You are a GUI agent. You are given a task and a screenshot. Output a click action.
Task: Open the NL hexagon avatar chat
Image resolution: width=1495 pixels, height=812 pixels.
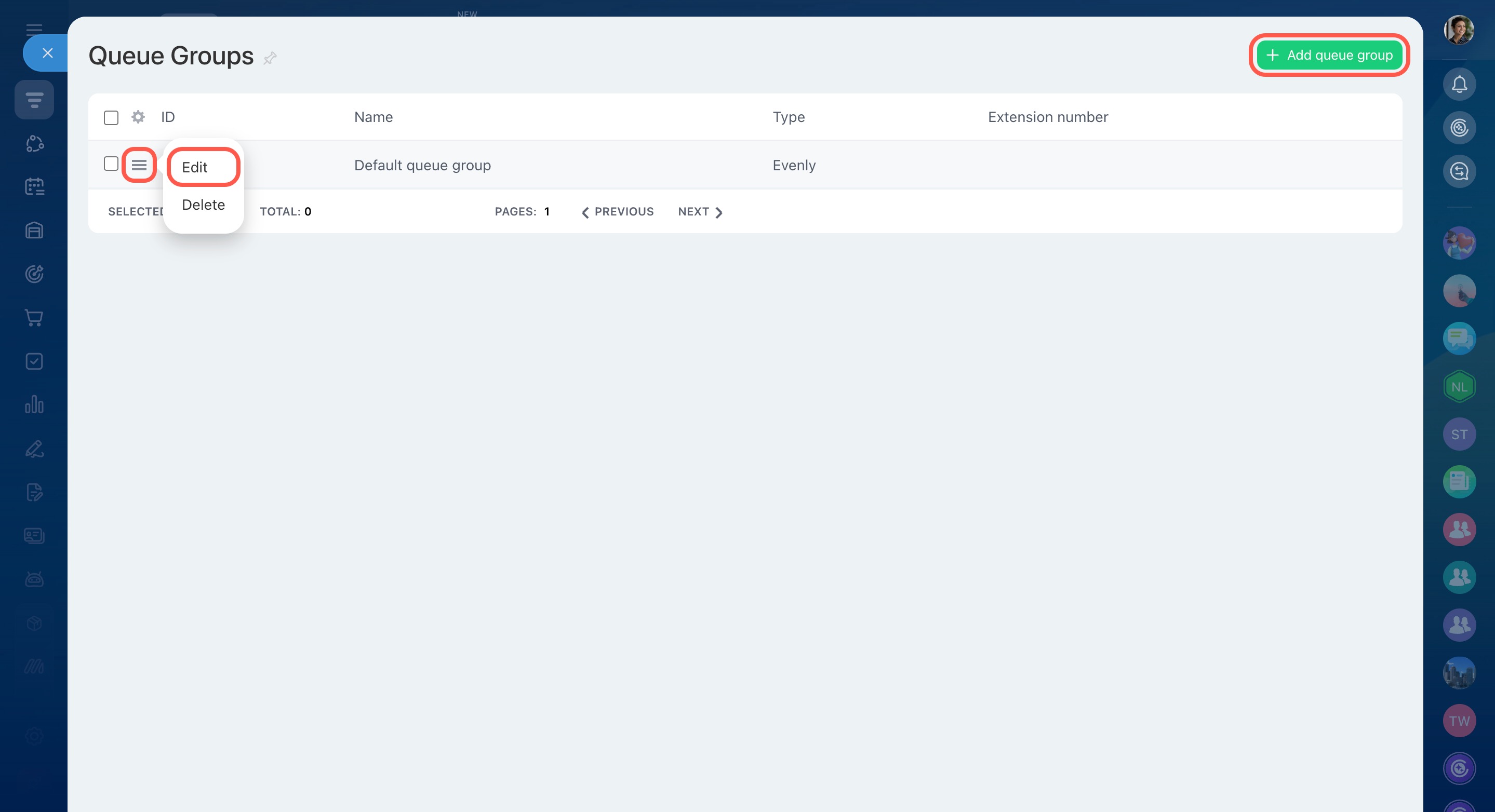[x=1459, y=387]
